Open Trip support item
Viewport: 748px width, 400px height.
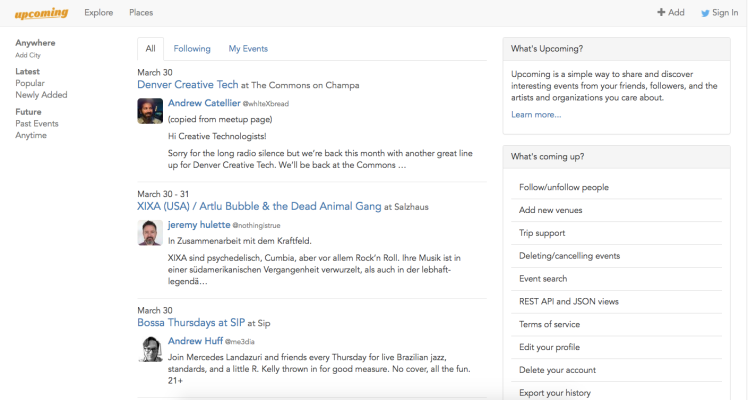click(616, 233)
